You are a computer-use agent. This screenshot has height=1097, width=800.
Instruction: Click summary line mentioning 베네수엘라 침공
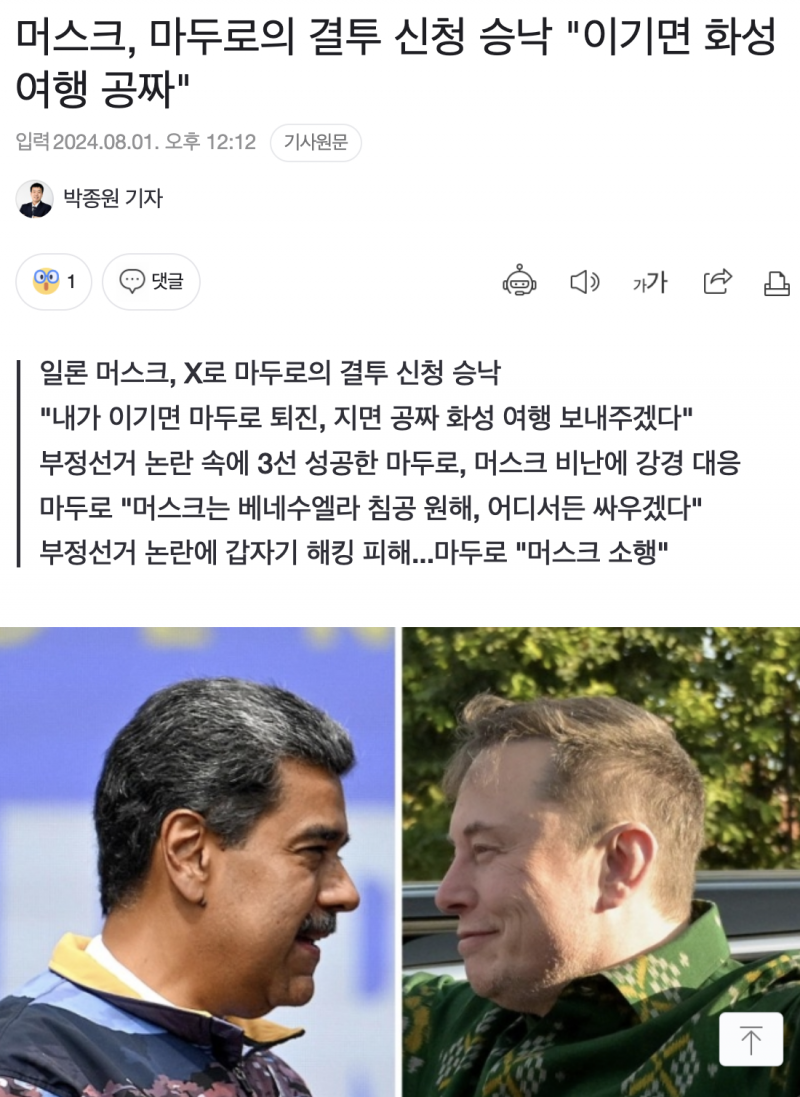(371, 507)
